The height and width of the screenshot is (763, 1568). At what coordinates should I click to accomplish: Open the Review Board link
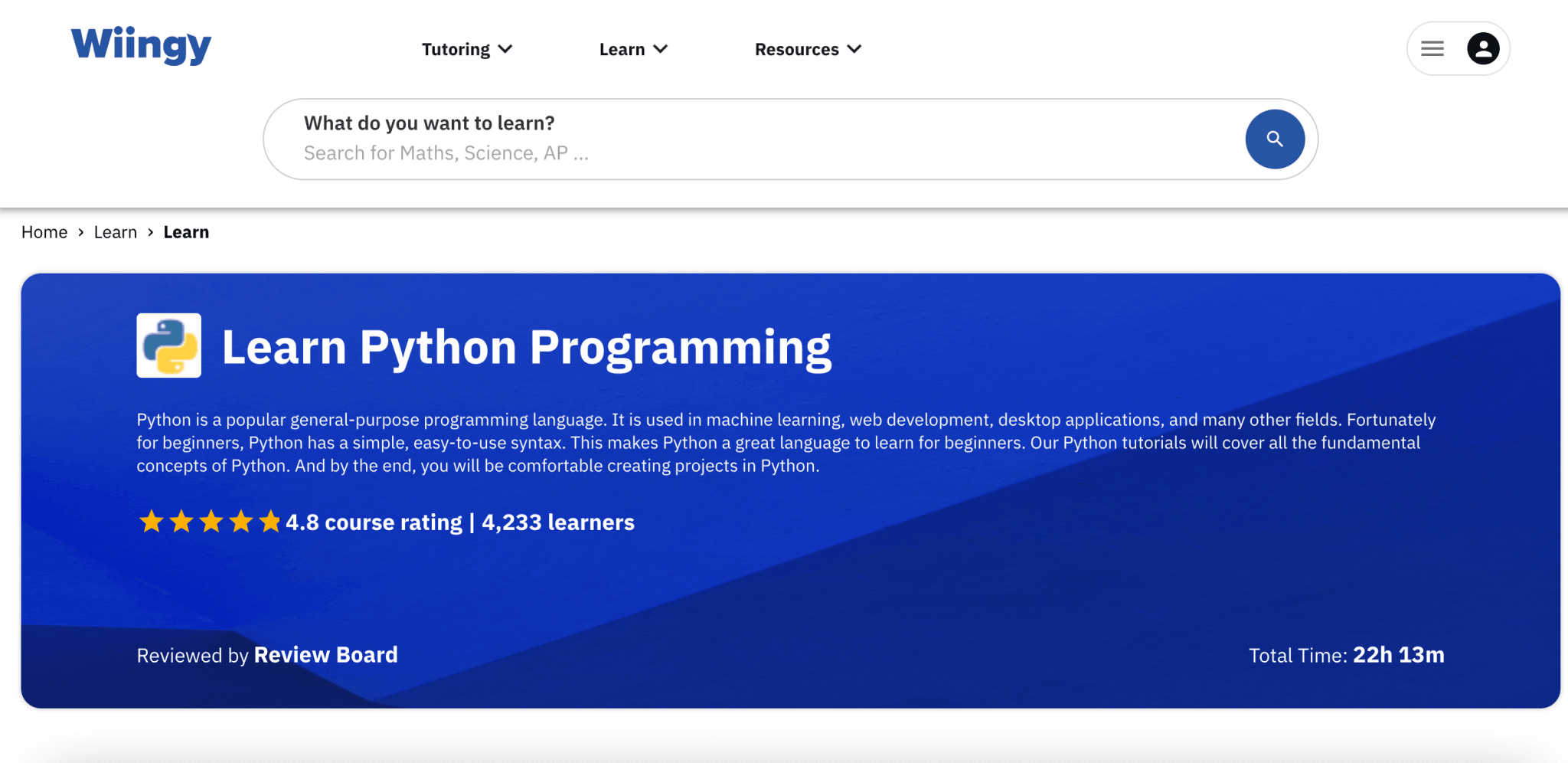pos(325,655)
